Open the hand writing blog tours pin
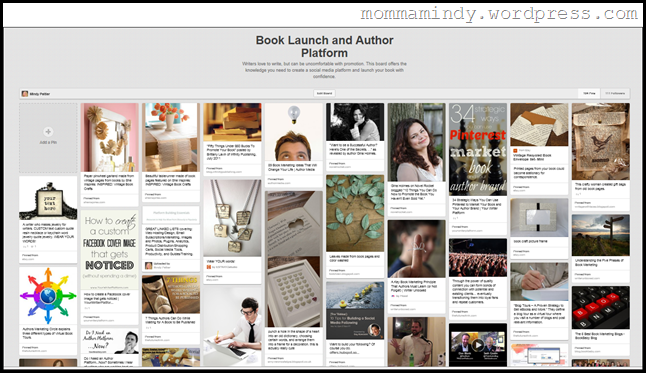The image size is (646, 373). coord(539,282)
